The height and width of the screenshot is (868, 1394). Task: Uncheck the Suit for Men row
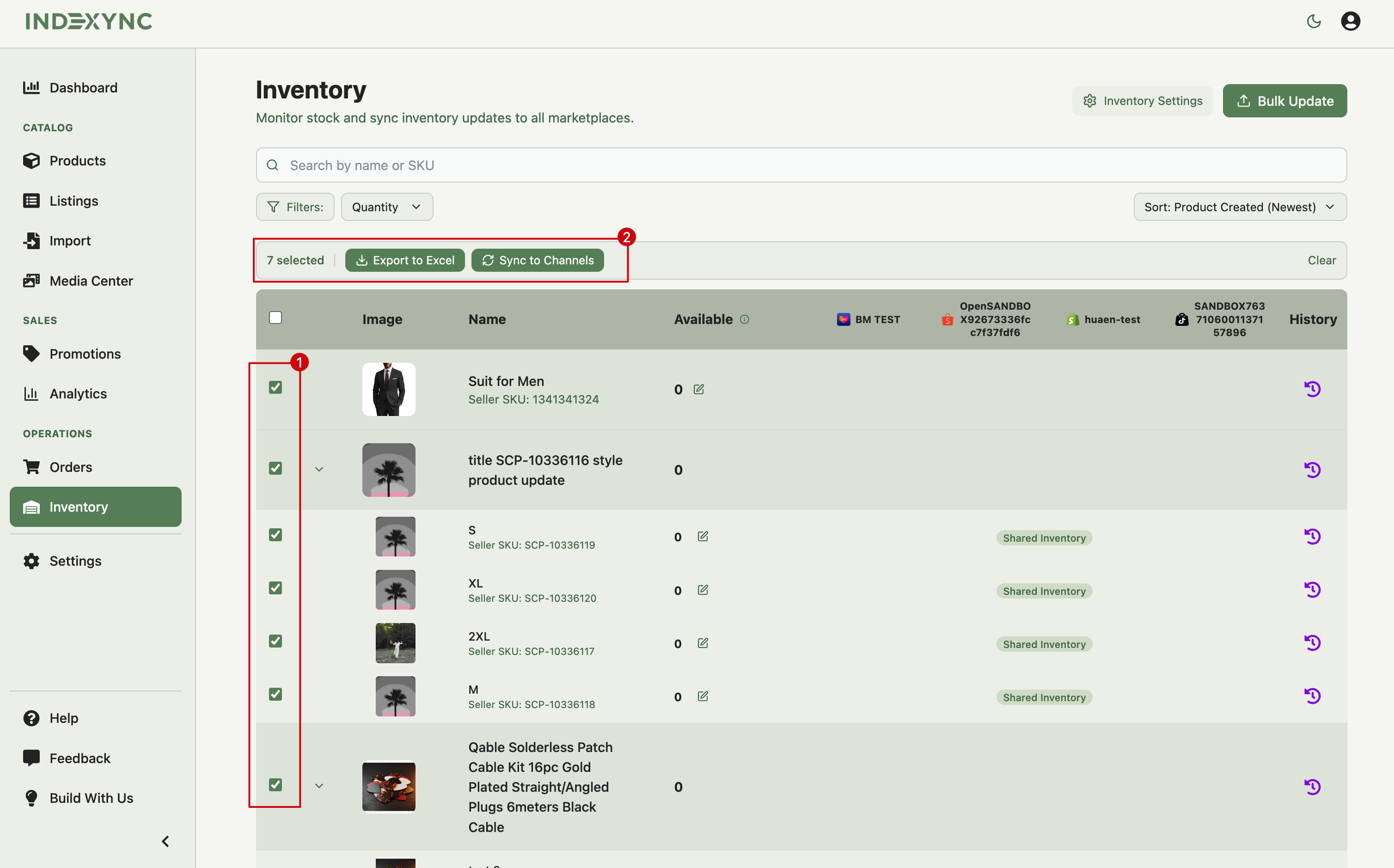point(275,387)
